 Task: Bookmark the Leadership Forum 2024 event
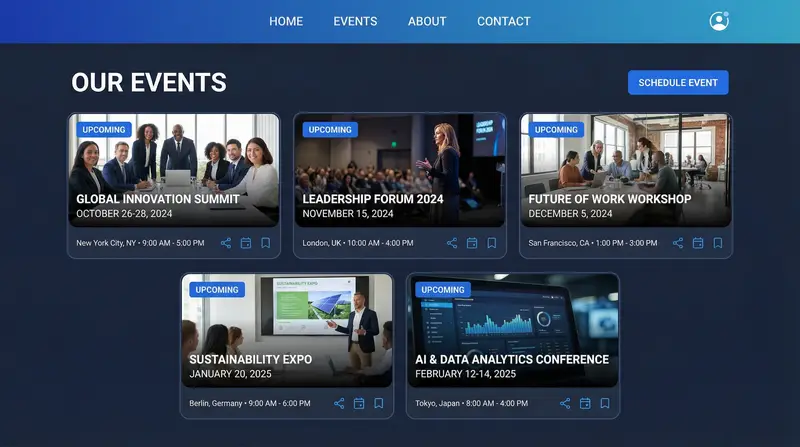(x=492, y=243)
